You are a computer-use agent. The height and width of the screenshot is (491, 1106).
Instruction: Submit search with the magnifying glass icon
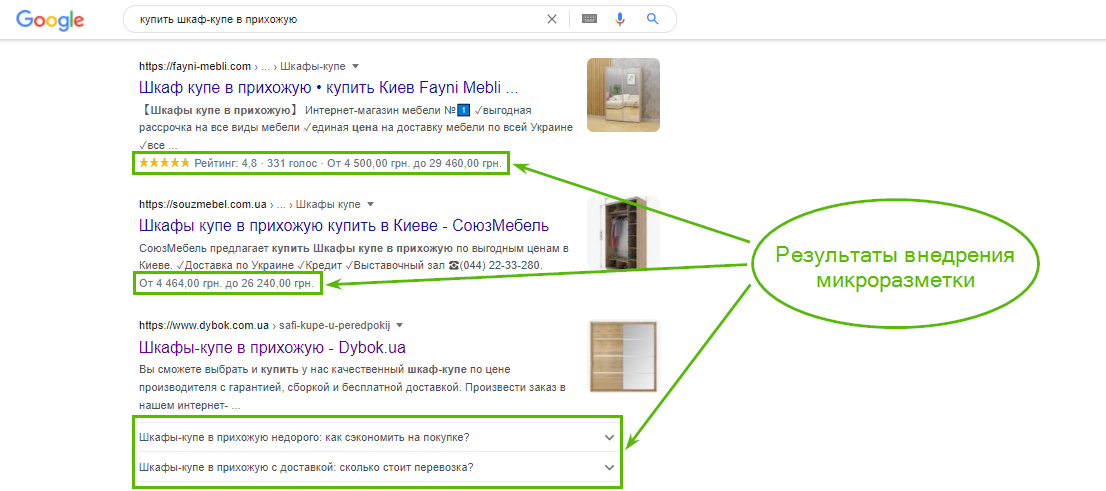click(x=652, y=20)
